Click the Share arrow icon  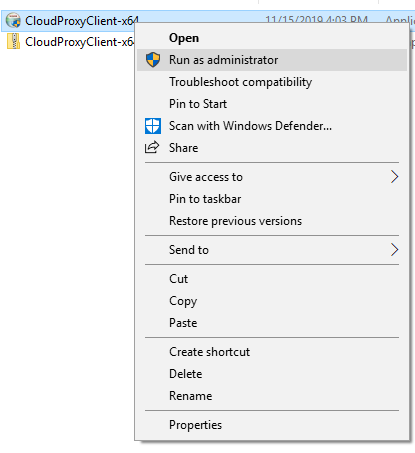point(152,147)
